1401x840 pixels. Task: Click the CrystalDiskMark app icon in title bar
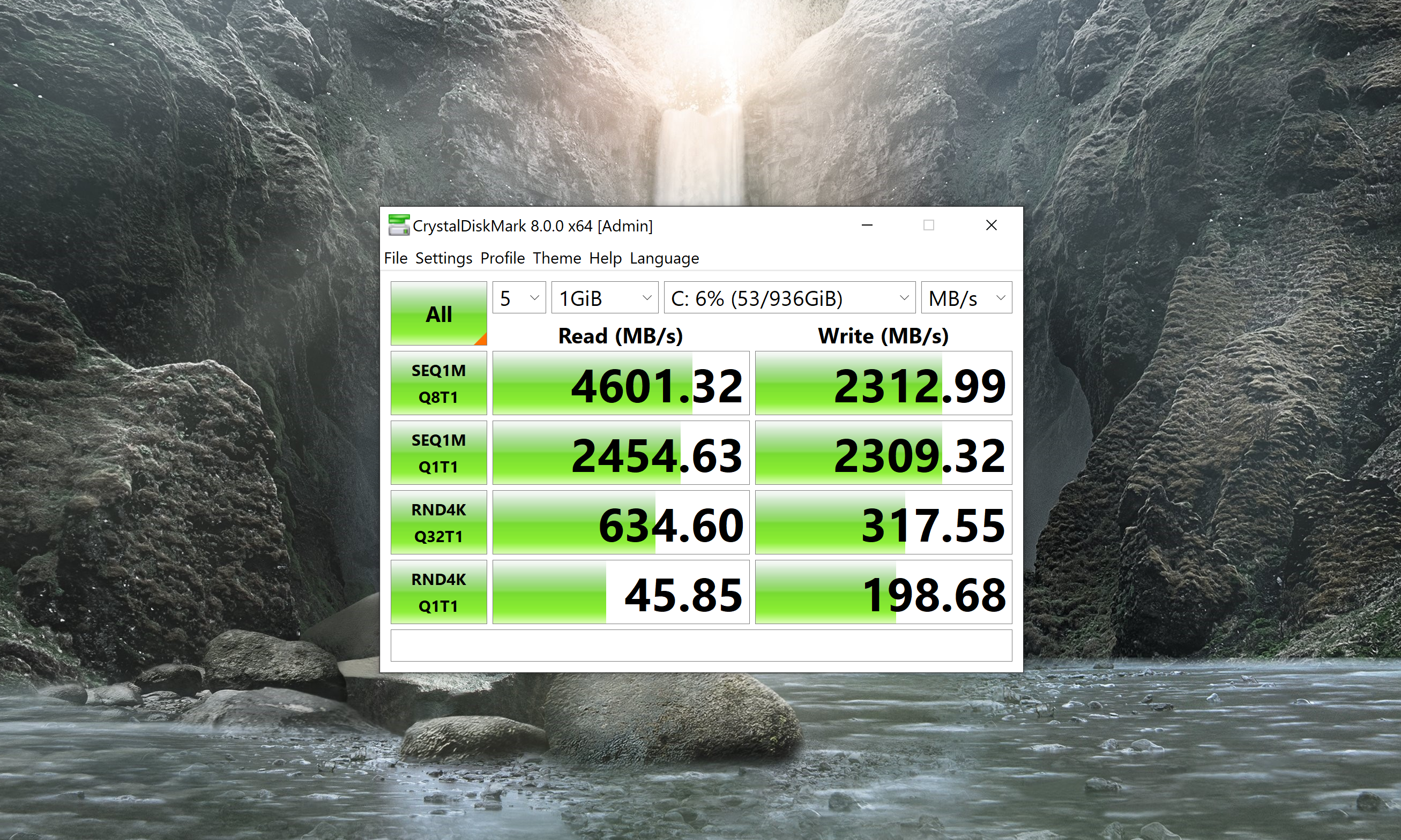pyautogui.click(x=399, y=226)
